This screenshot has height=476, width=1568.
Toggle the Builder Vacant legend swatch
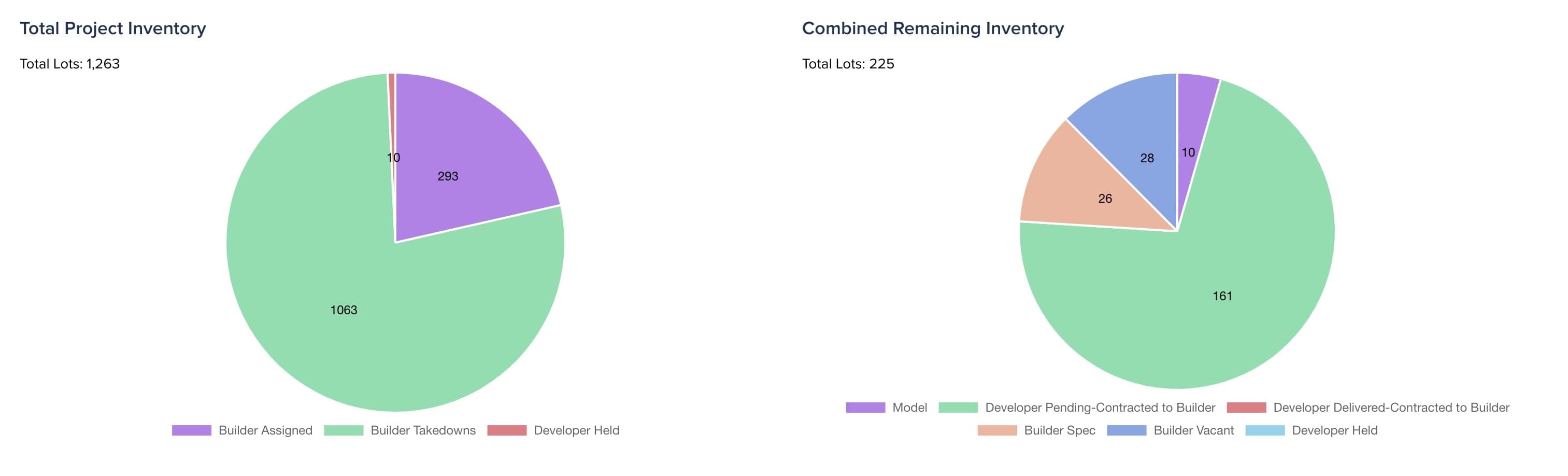1127,430
